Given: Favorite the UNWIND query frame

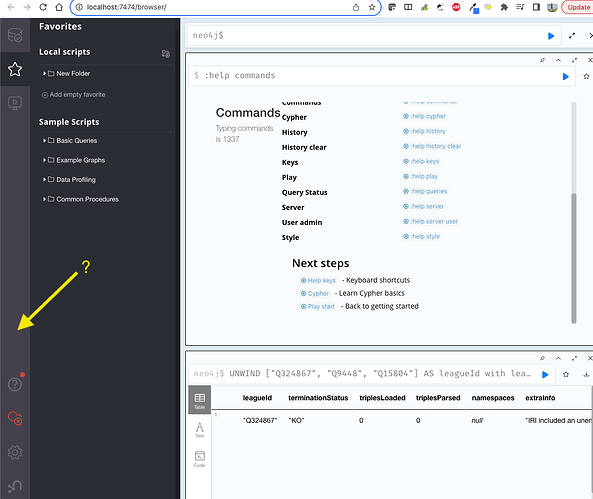Looking at the screenshot, I should (566, 375).
